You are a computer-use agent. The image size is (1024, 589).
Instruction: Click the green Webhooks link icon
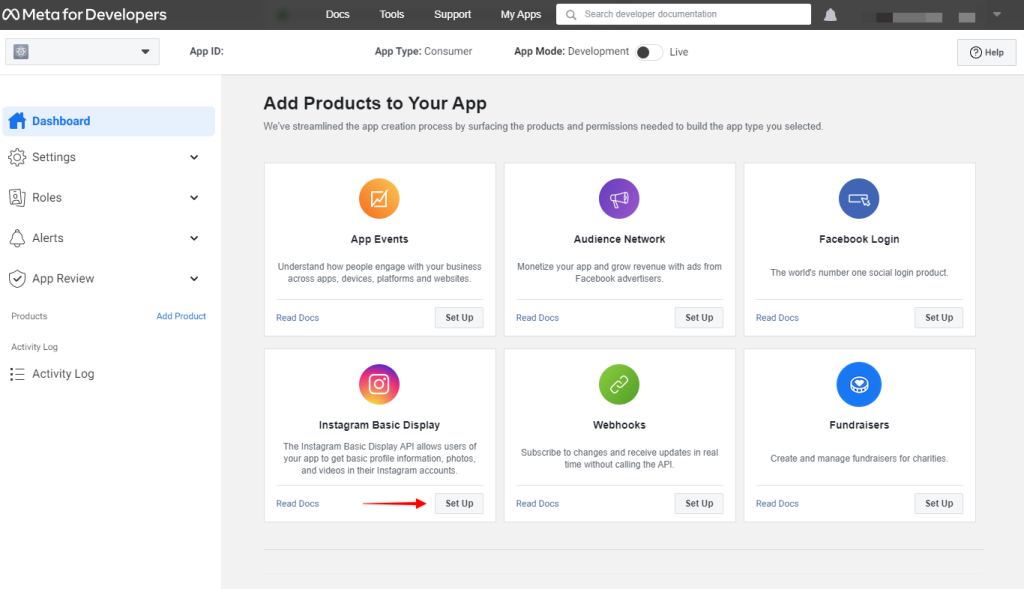click(619, 385)
